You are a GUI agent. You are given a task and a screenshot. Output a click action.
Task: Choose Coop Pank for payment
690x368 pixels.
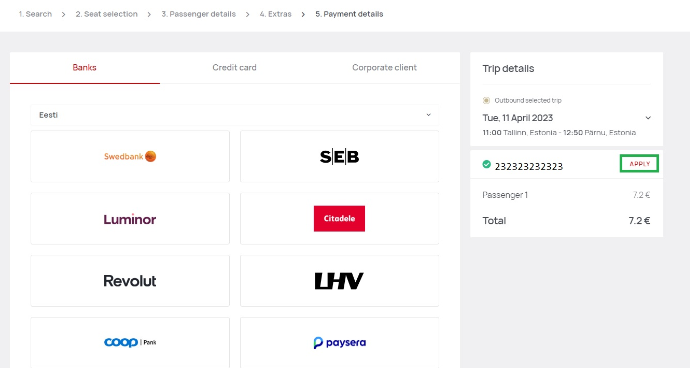point(130,342)
